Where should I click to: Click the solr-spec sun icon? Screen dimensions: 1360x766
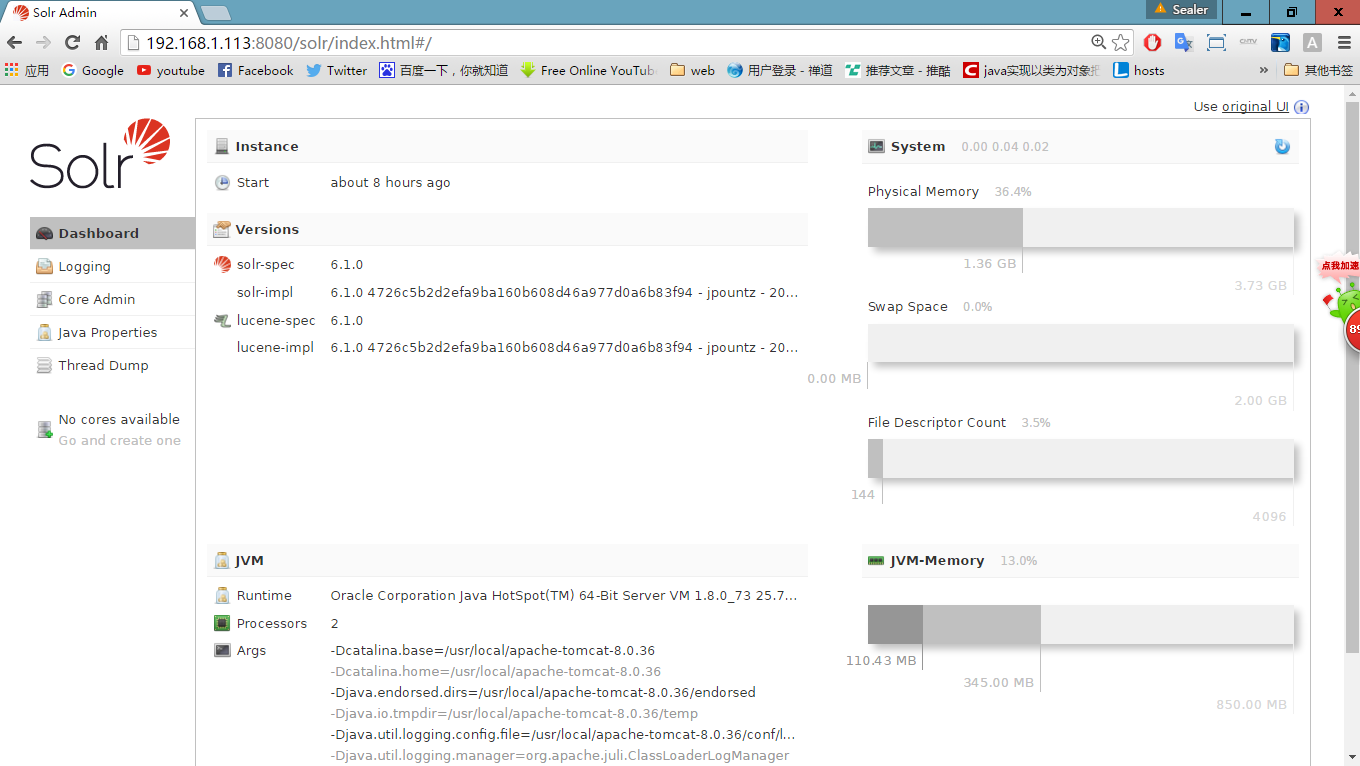point(222,265)
